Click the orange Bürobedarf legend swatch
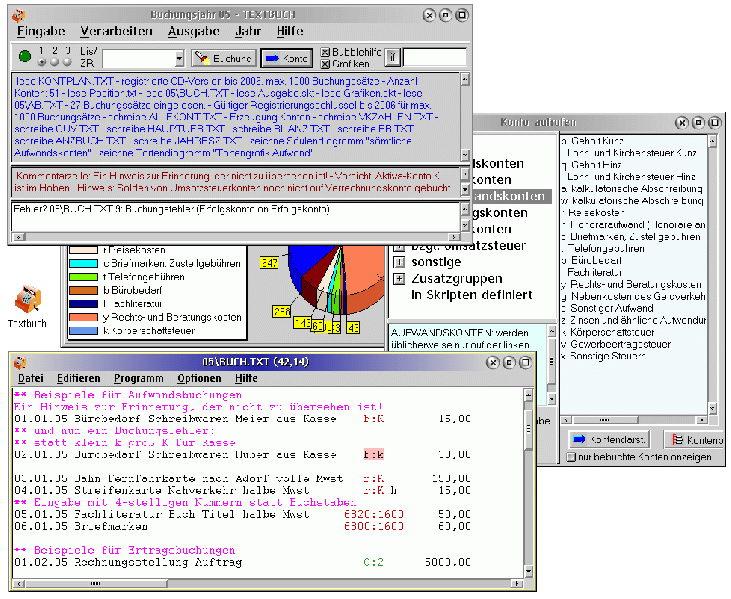 [83, 290]
